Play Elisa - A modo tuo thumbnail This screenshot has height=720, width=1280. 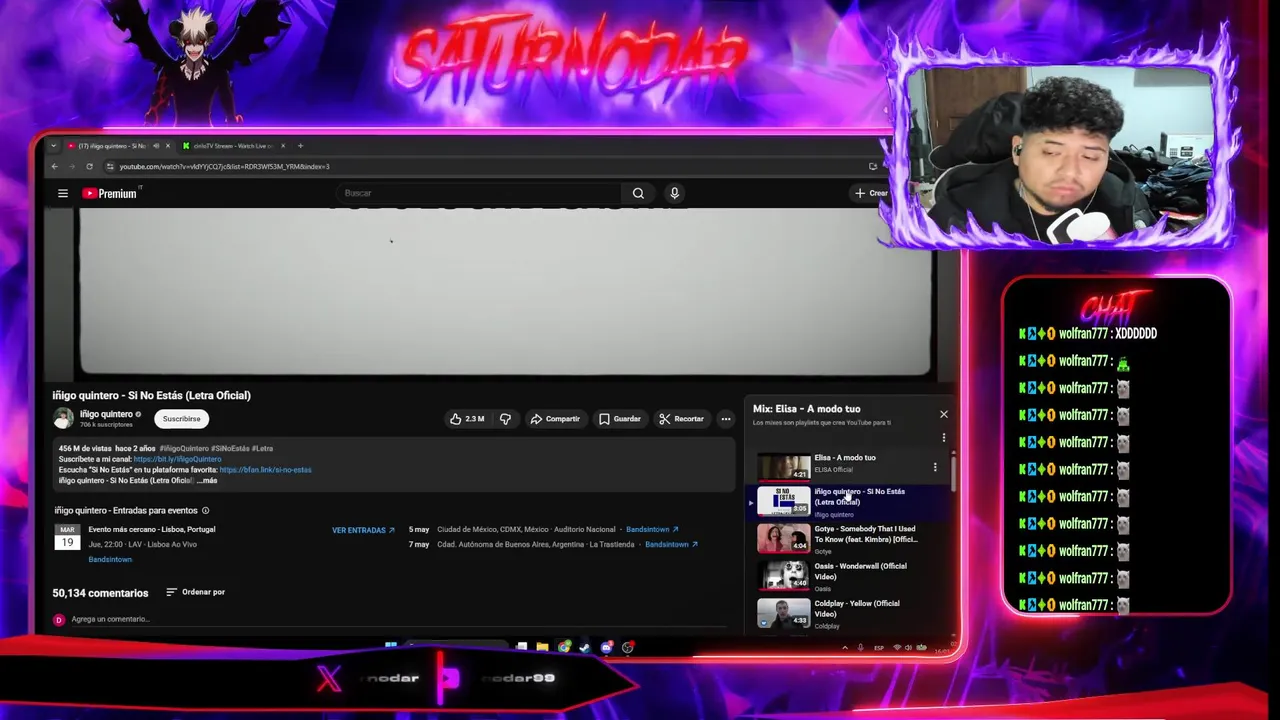click(x=783, y=467)
